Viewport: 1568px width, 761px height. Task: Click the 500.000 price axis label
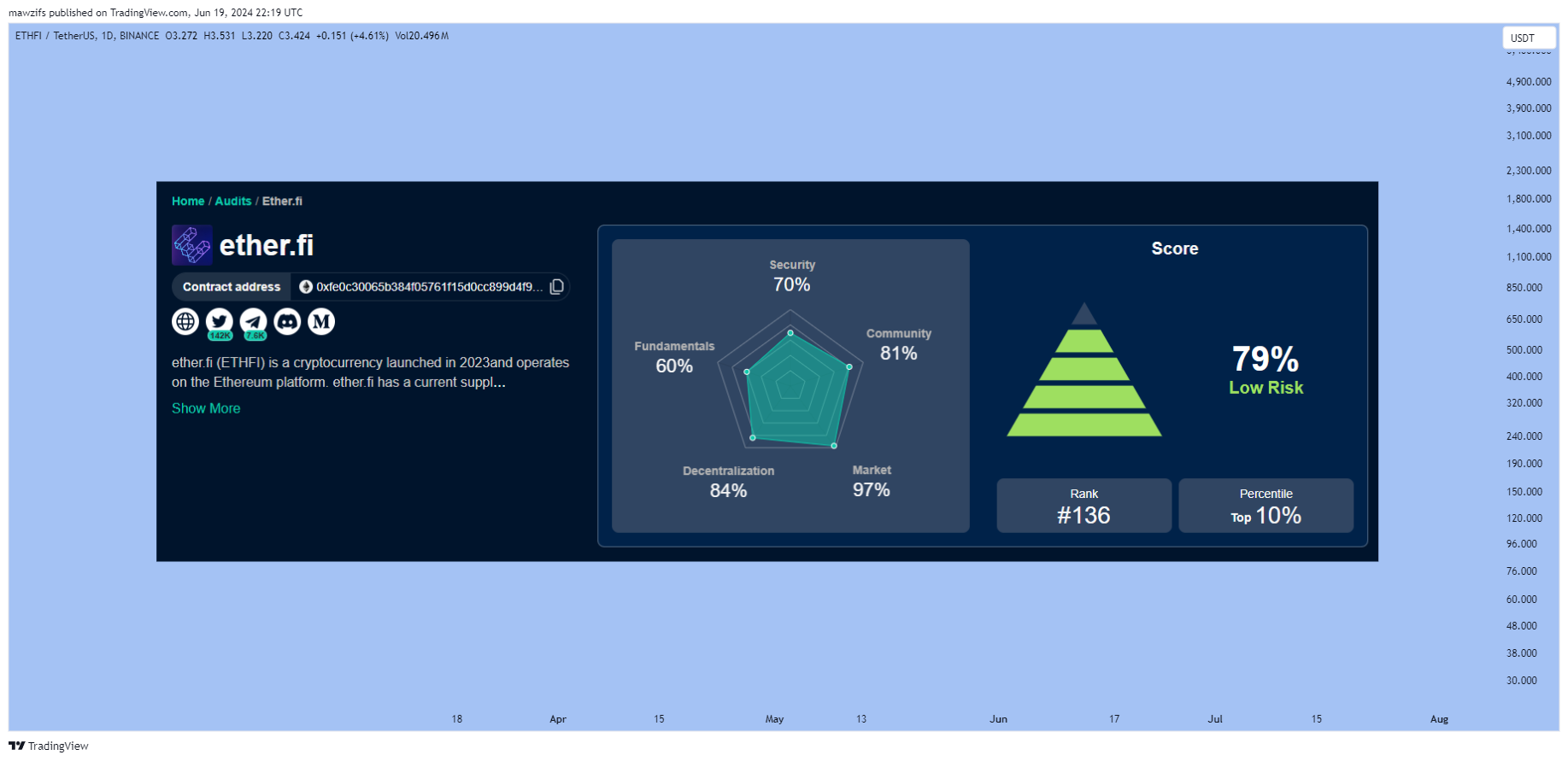[x=1524, y=350]
